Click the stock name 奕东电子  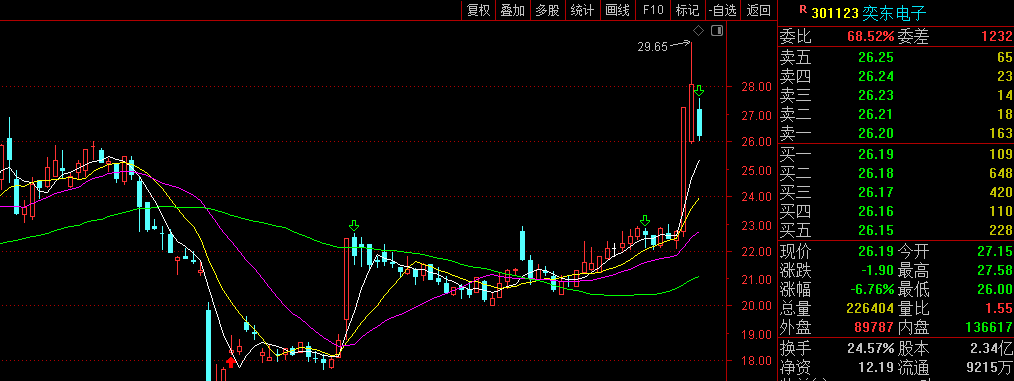point(894,12)
